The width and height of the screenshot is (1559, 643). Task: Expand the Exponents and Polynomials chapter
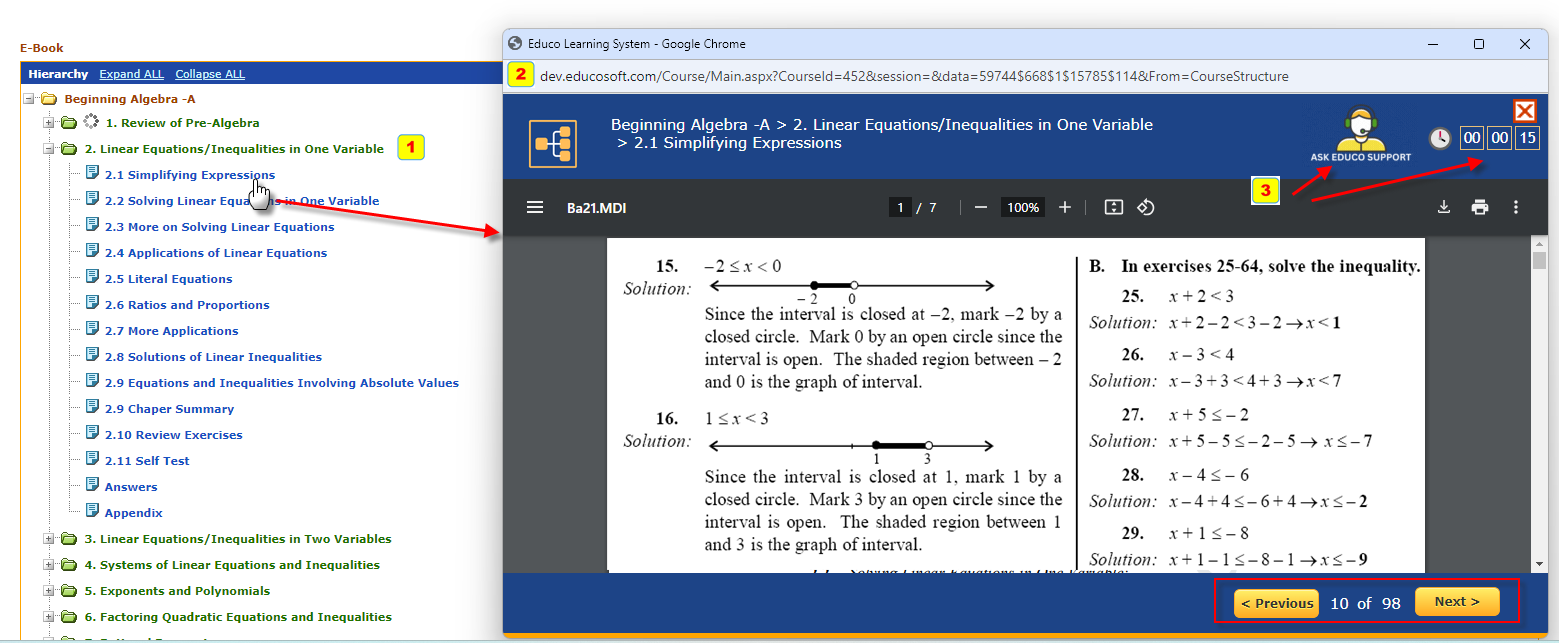point(48,592)
